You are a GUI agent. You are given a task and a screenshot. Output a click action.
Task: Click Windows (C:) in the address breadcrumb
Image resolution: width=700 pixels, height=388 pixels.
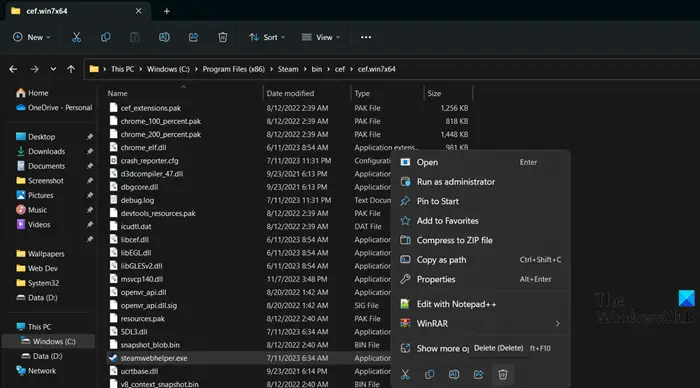[x=168, y=69]
